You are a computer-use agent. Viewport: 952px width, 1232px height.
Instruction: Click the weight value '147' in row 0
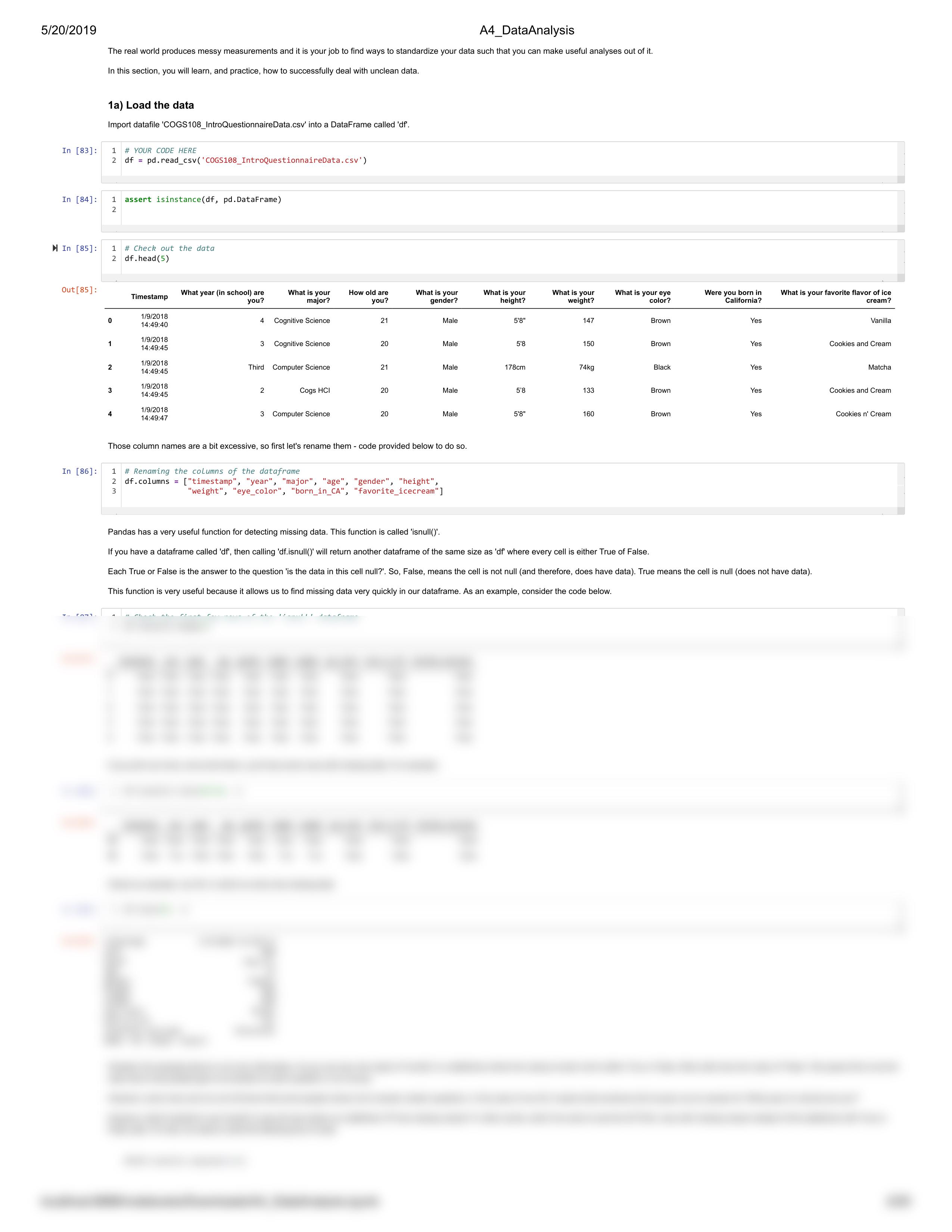[588, 321]
